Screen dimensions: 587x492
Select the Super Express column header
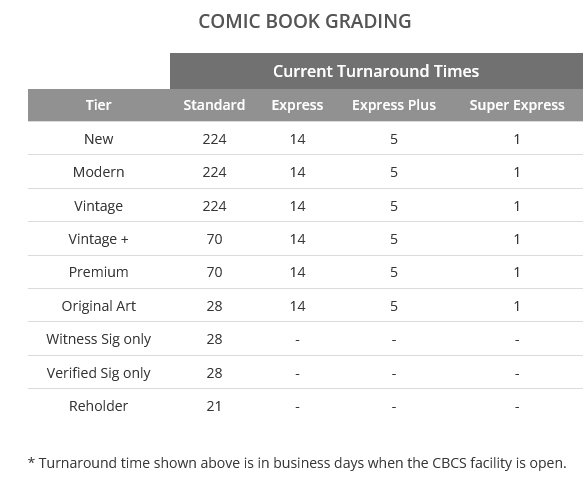pyautogui.click(x=517, y=105)
